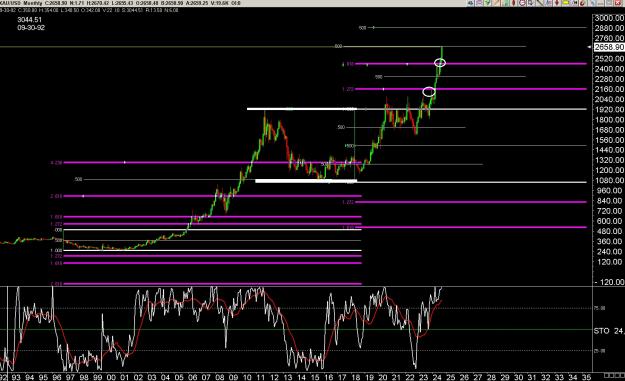Click year 11 on the time axis
Viewport: 625px width, 381px height.
point(261,377)
